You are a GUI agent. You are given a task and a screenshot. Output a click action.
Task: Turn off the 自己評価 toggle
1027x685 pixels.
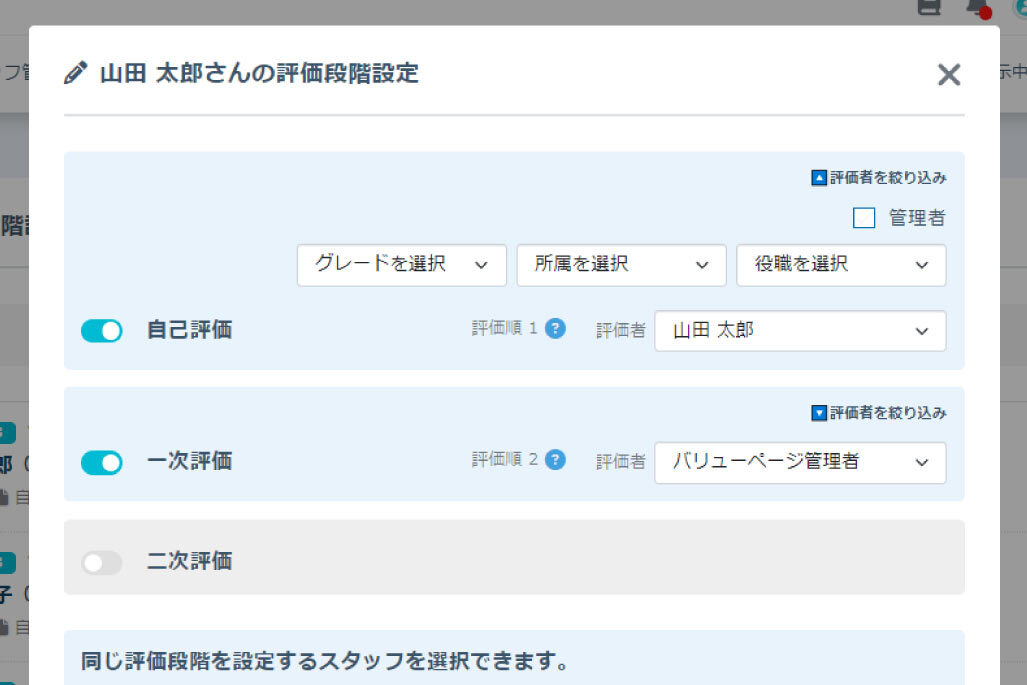[101, 331]
